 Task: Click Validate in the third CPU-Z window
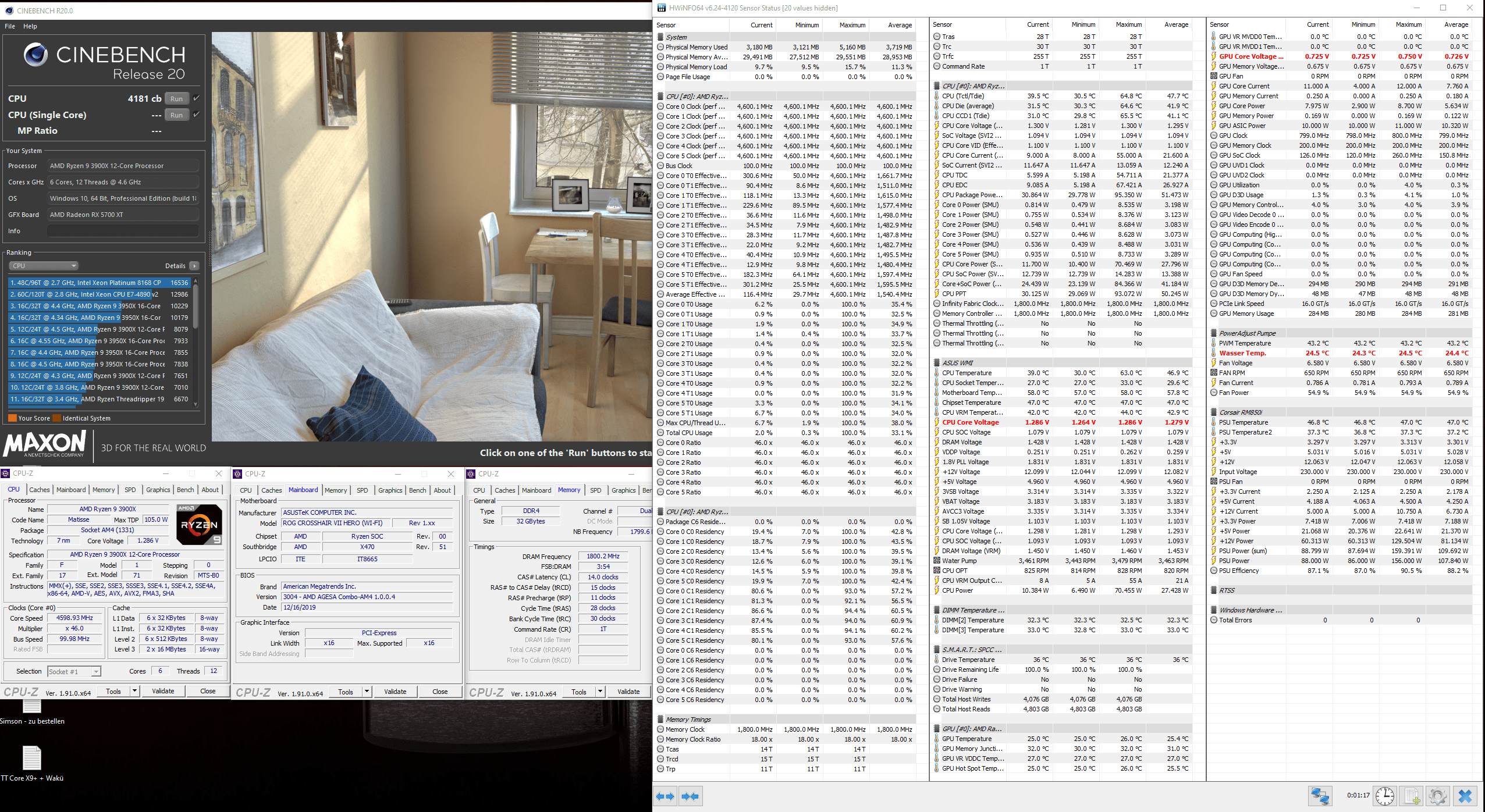click(628, 692)
